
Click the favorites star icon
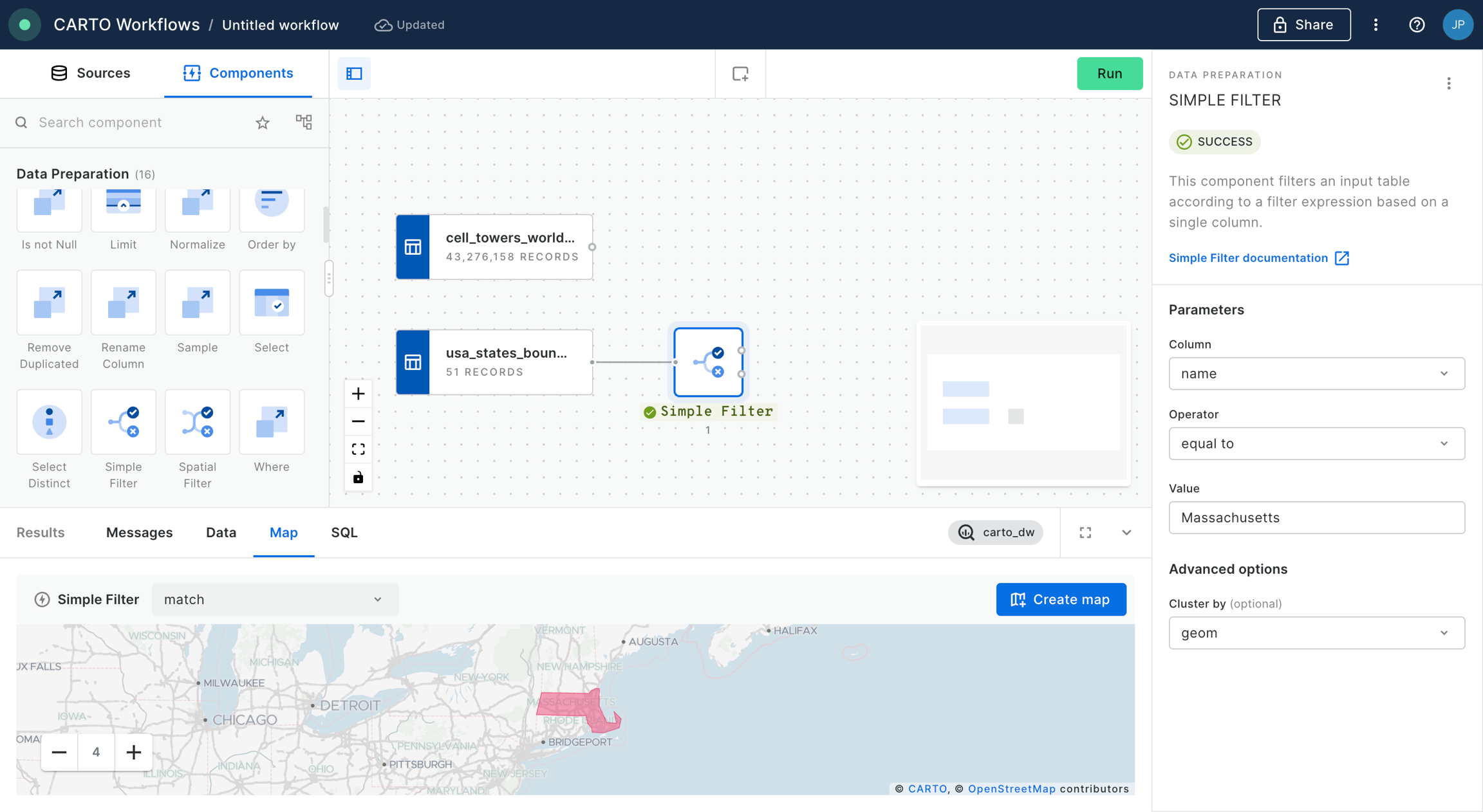coord(262,122)
